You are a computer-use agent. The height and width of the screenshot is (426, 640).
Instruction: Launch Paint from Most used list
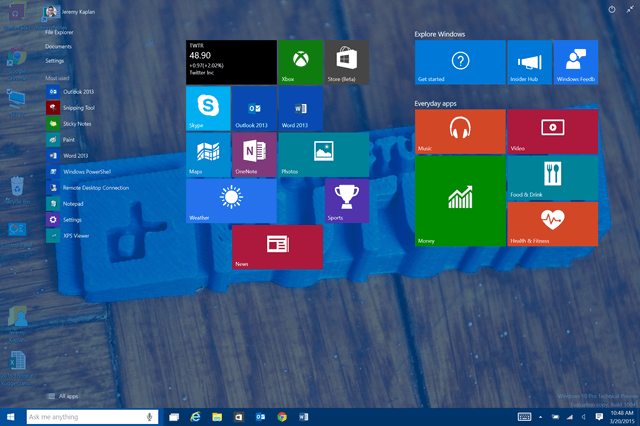[61, 140]
